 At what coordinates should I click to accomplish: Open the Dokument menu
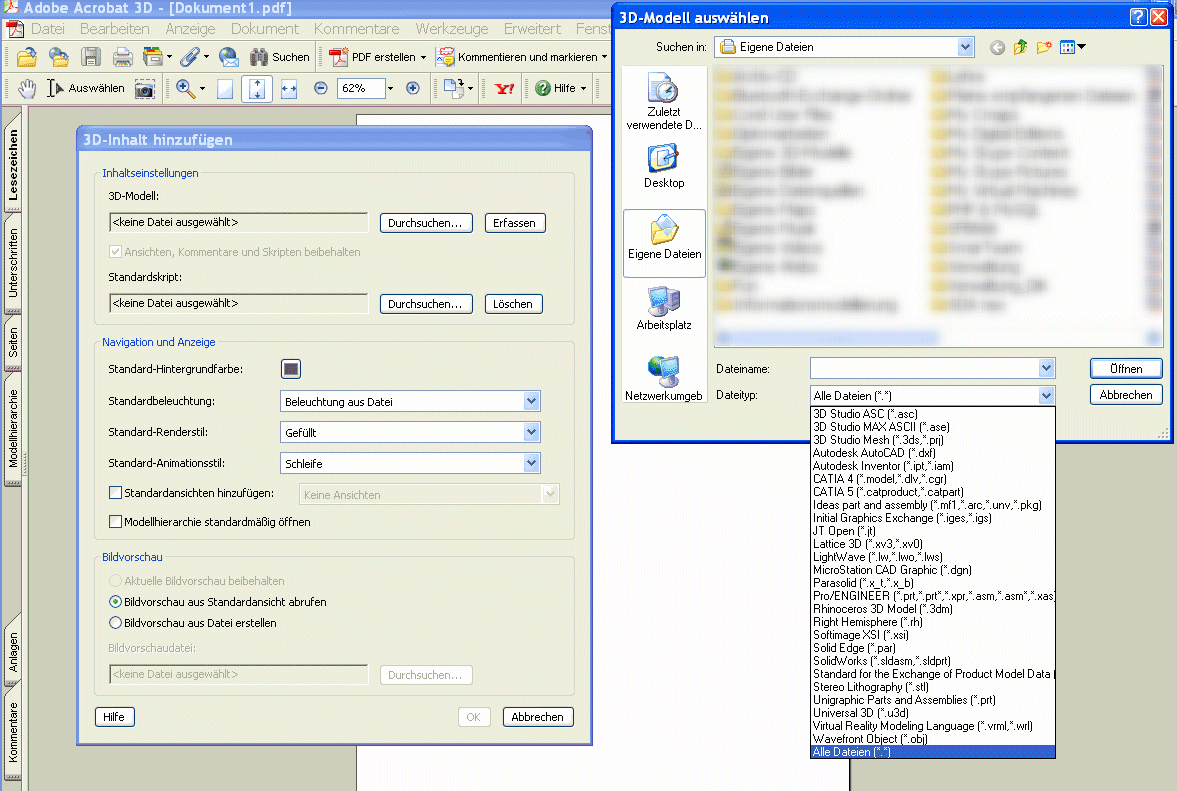coord(264,29)
